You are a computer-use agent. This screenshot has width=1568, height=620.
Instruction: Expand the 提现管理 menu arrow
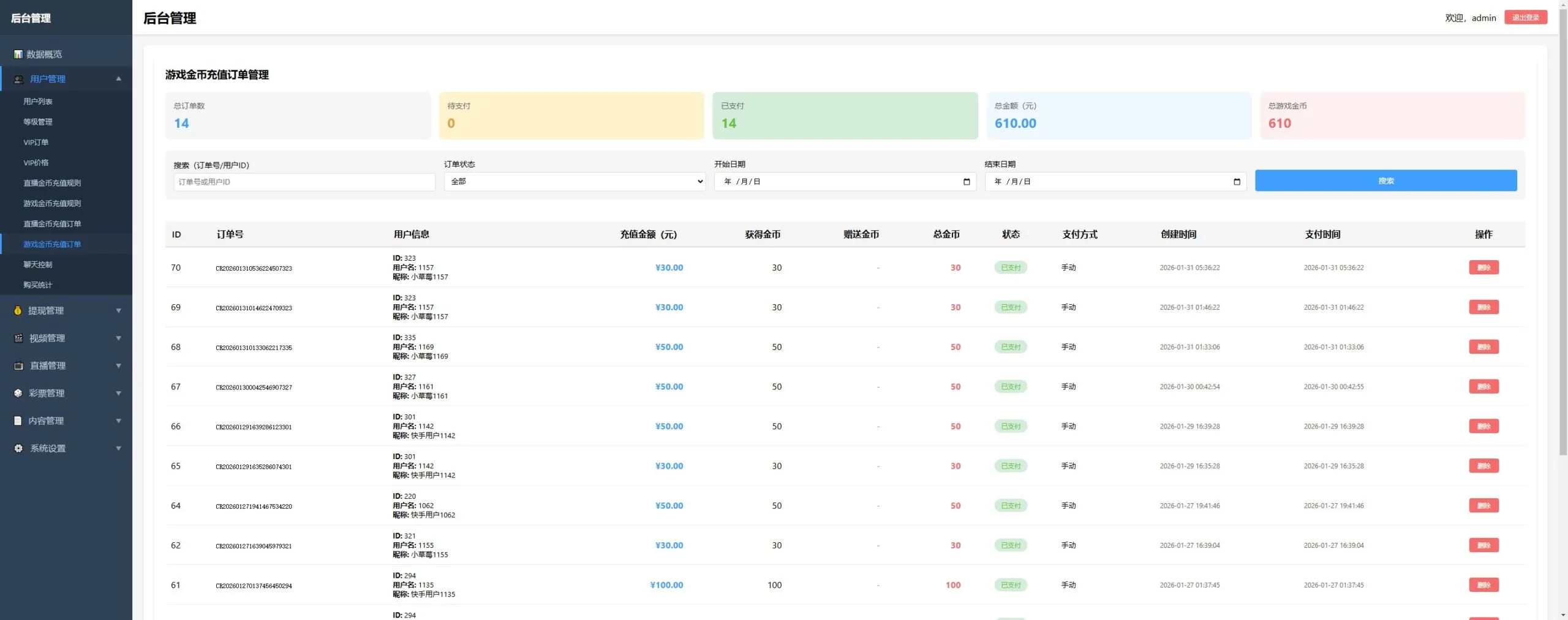pyautogui.click(x=119, y=310)
